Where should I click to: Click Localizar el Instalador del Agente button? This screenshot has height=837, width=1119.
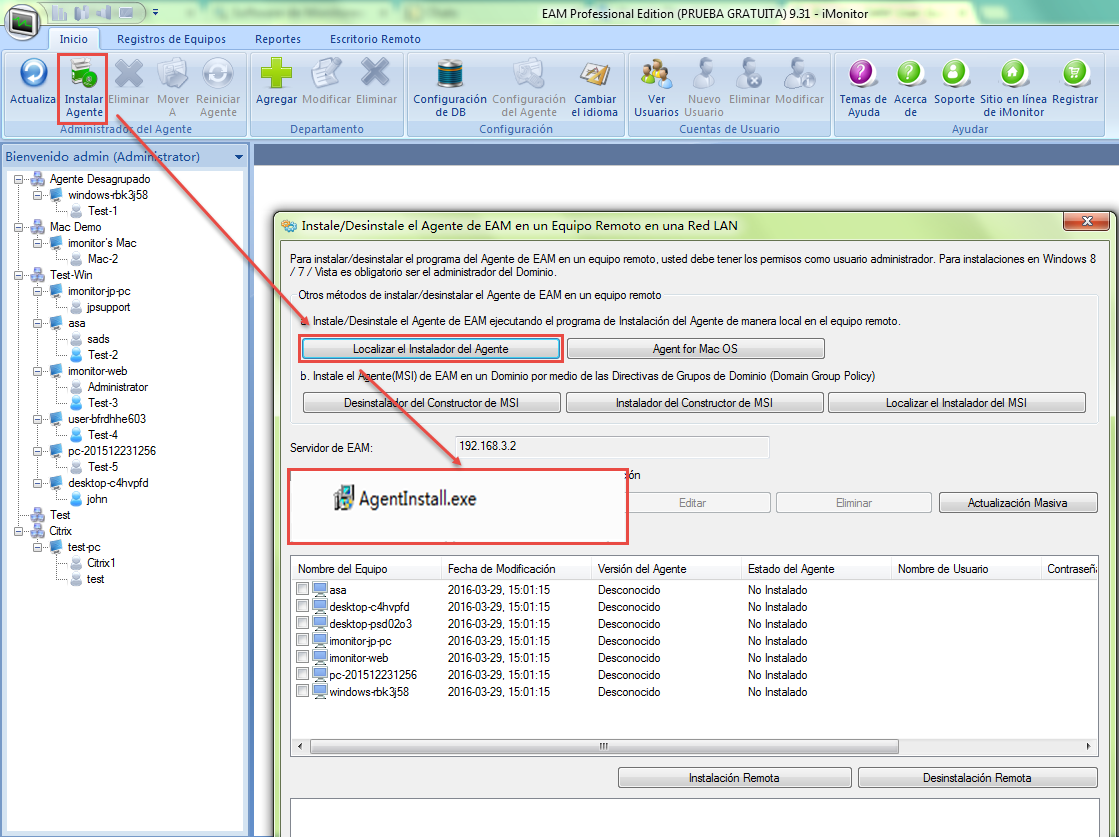(431, 349)
